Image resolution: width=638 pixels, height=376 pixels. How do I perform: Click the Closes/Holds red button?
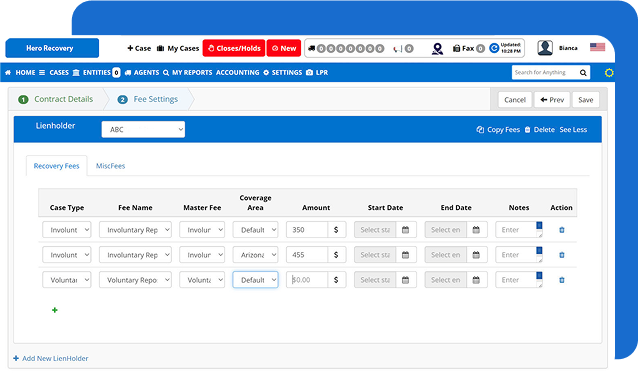click(234, 48)
